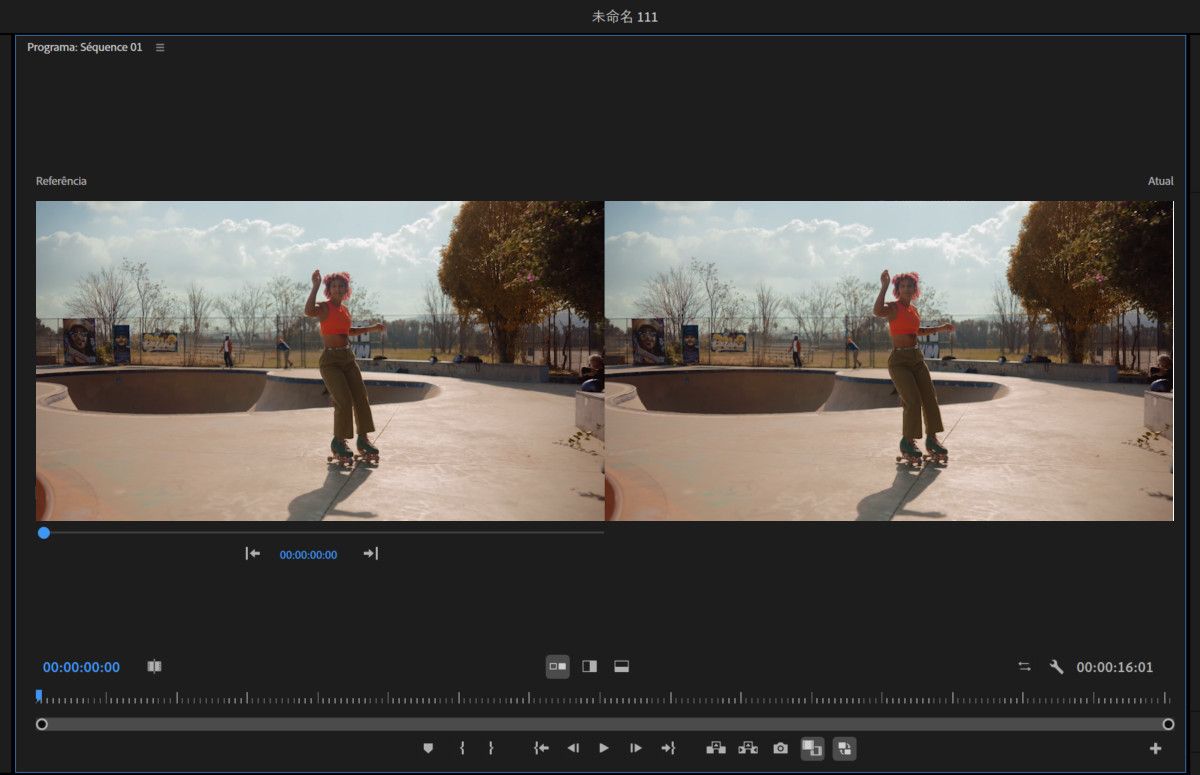Click the Mark Out bracket icon
The width and height of the screenshot is (1200, 775).
point(491,748)
